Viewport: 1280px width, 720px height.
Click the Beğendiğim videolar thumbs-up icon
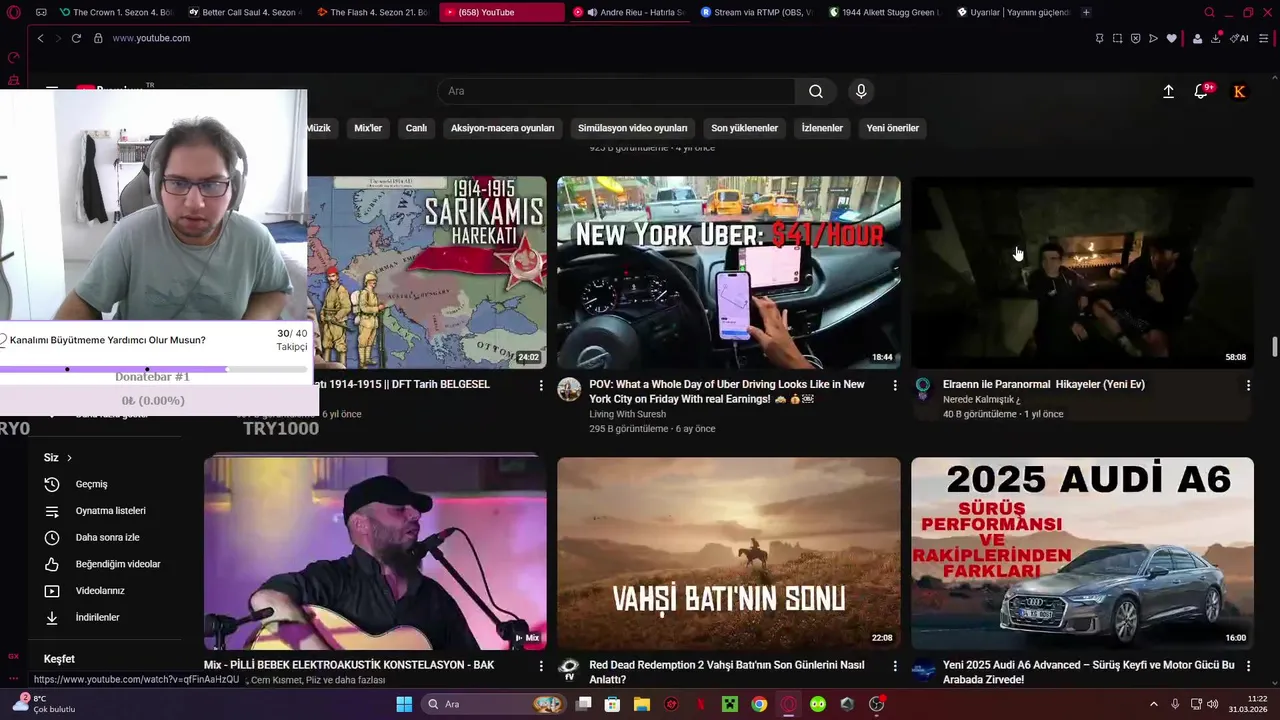52,564
